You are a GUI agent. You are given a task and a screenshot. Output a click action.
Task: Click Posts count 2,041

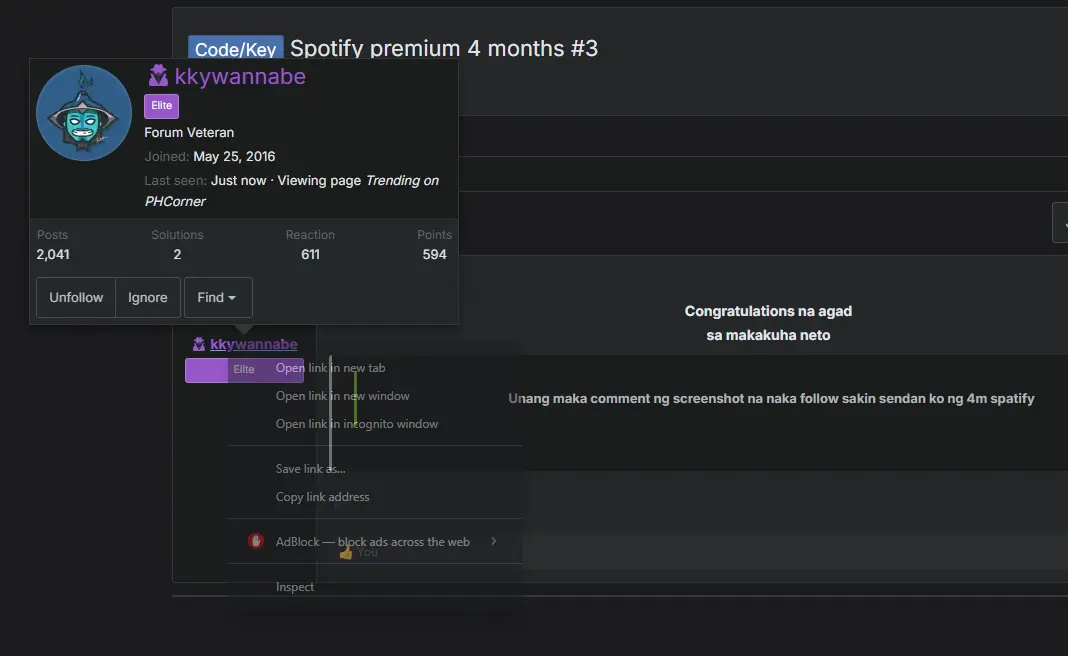pos(53,254)
